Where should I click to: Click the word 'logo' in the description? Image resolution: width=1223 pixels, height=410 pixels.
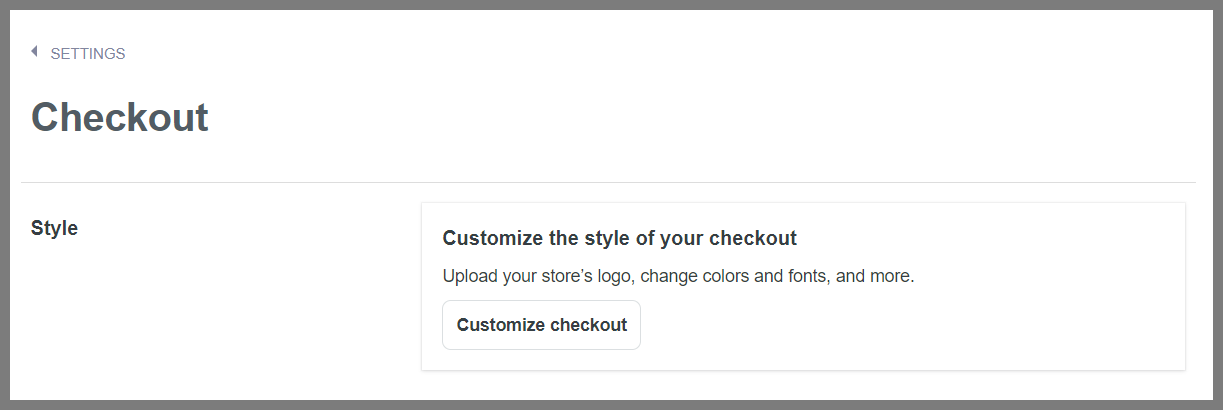611,276
